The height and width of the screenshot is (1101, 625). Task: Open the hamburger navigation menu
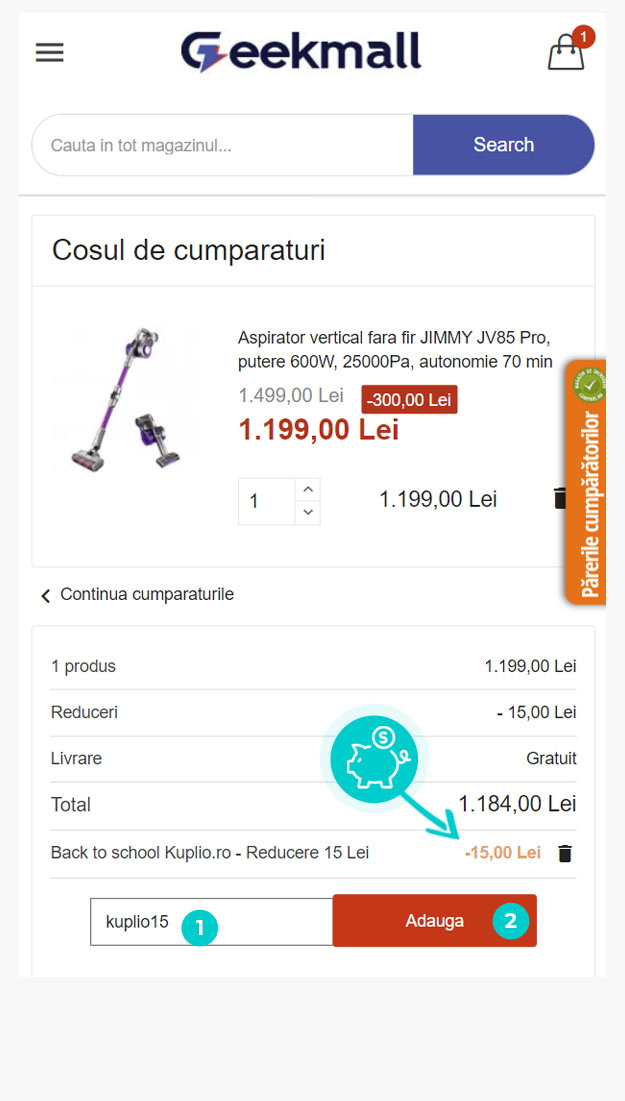[50, 53]
